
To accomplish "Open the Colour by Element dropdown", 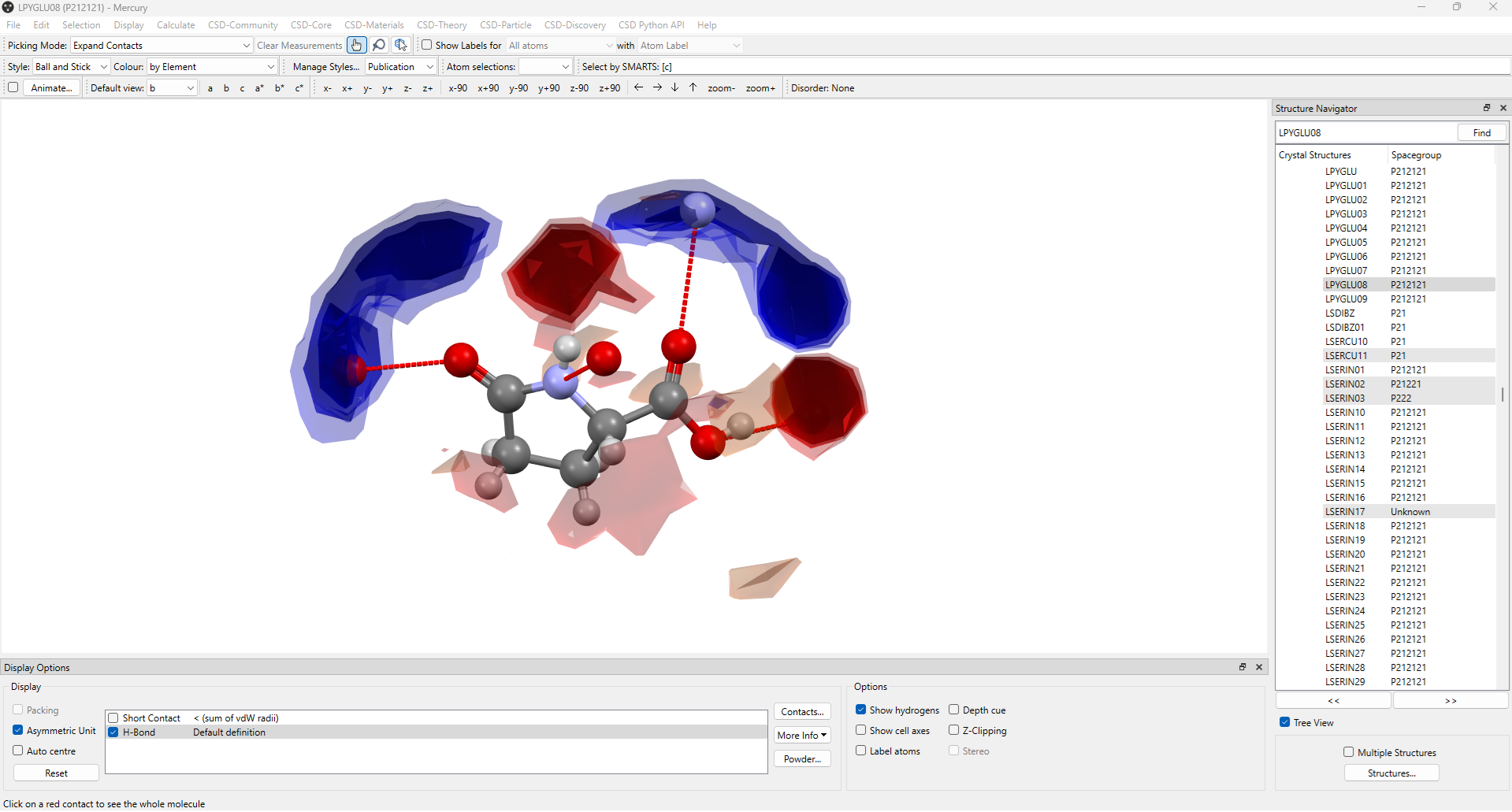I will (212, 67).
